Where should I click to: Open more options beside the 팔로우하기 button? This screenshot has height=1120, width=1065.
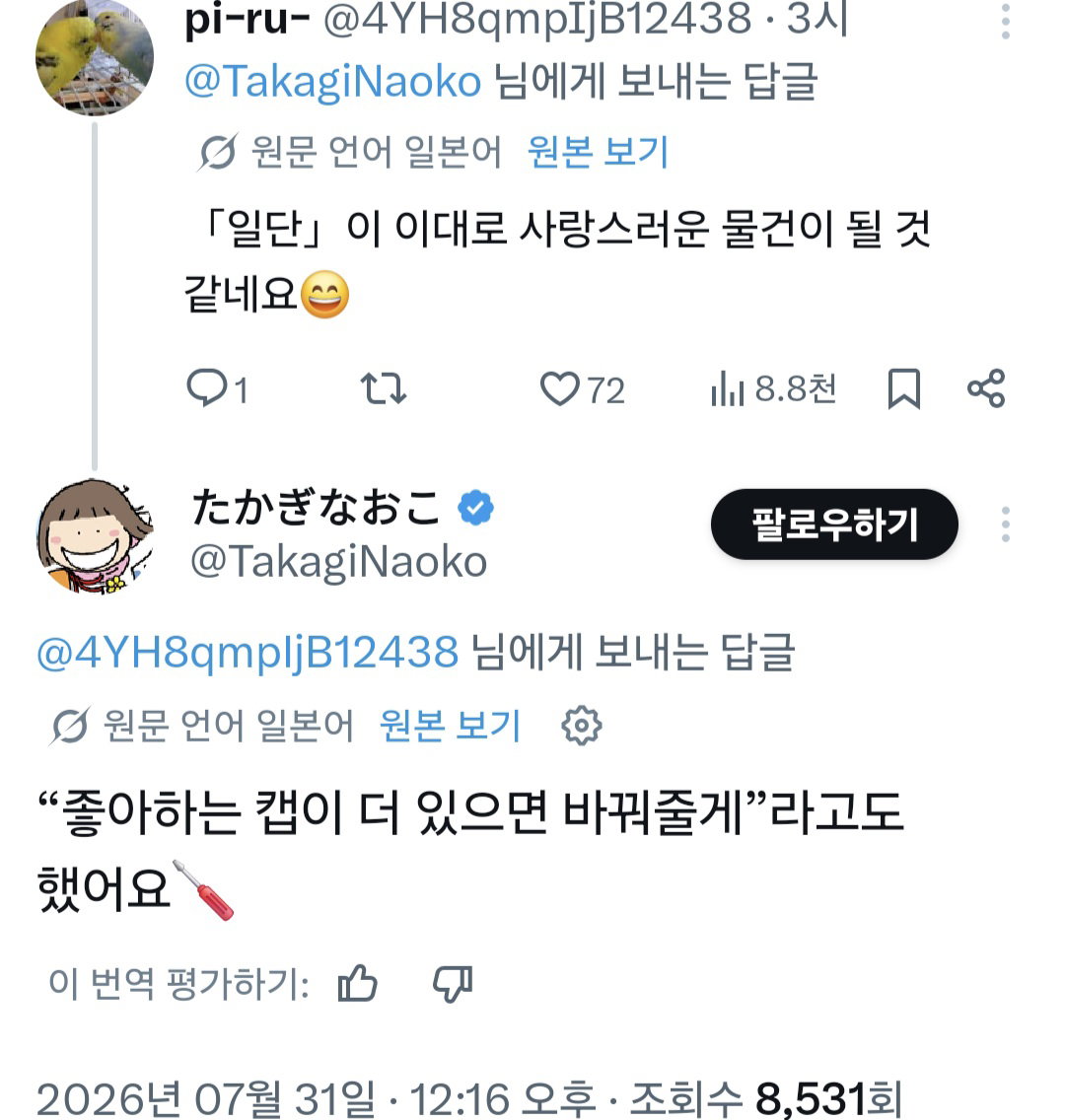pyautogui.click(x=1006, y=525)
